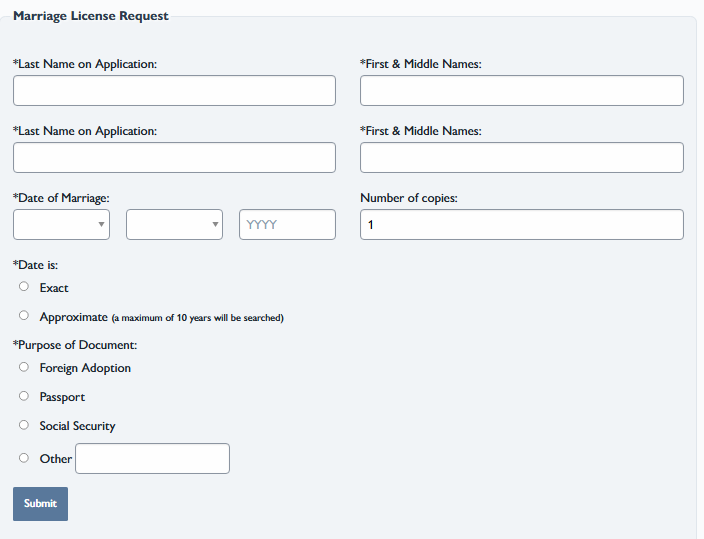
Task: Click the Purpose of Document label
Action: pos(75,345)
